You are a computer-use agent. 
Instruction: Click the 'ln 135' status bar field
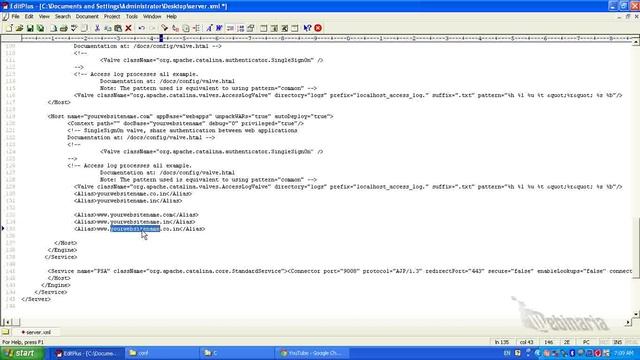point(502,342)
